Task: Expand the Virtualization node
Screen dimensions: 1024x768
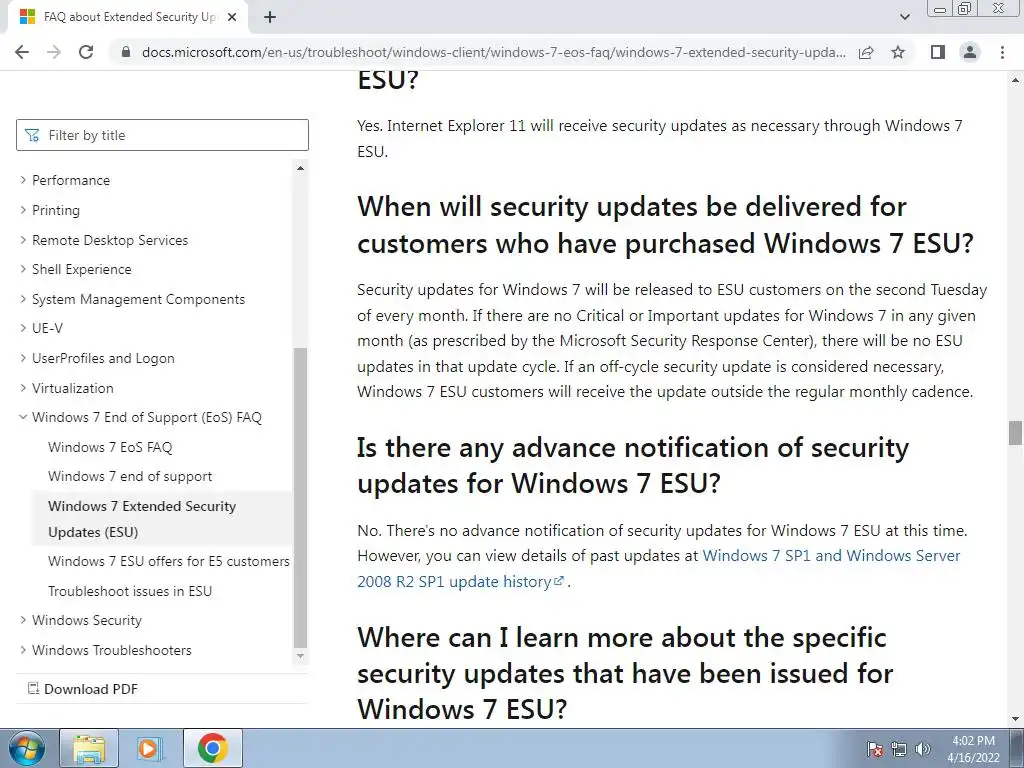Action: pyautogui.click(x=23, y=388)
